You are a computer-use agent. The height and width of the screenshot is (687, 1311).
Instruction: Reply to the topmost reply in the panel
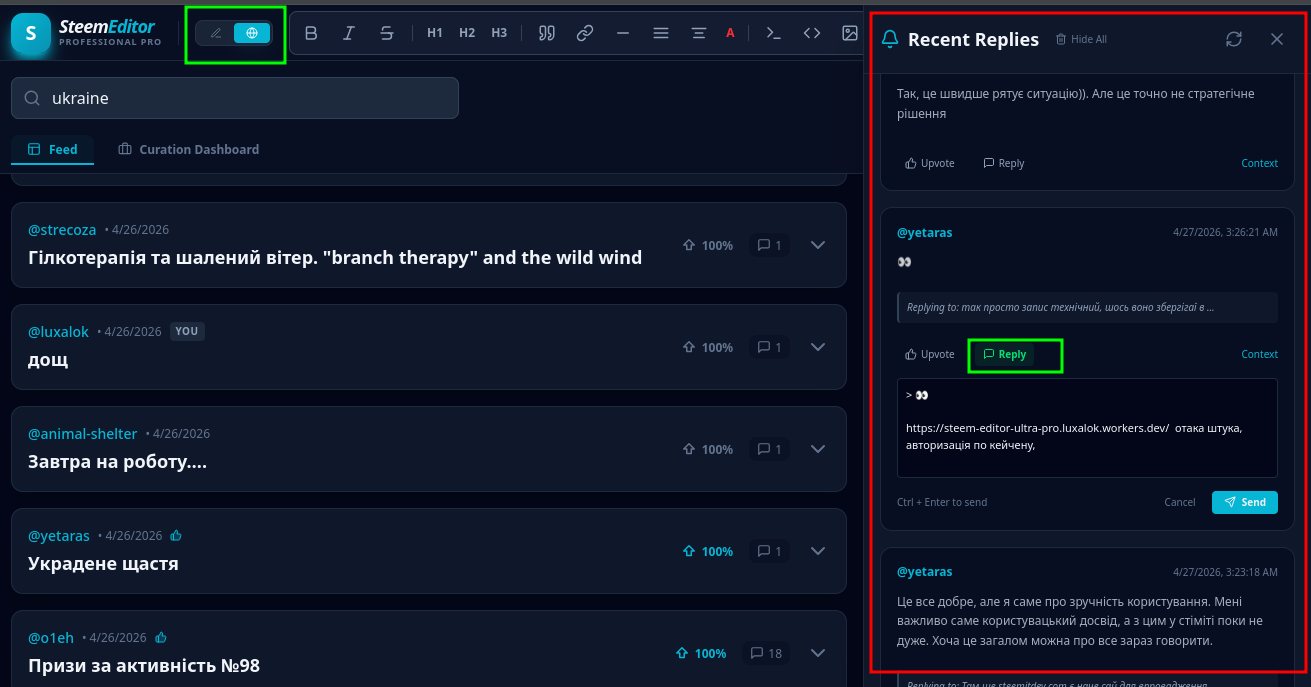(x=1004, y=163)
